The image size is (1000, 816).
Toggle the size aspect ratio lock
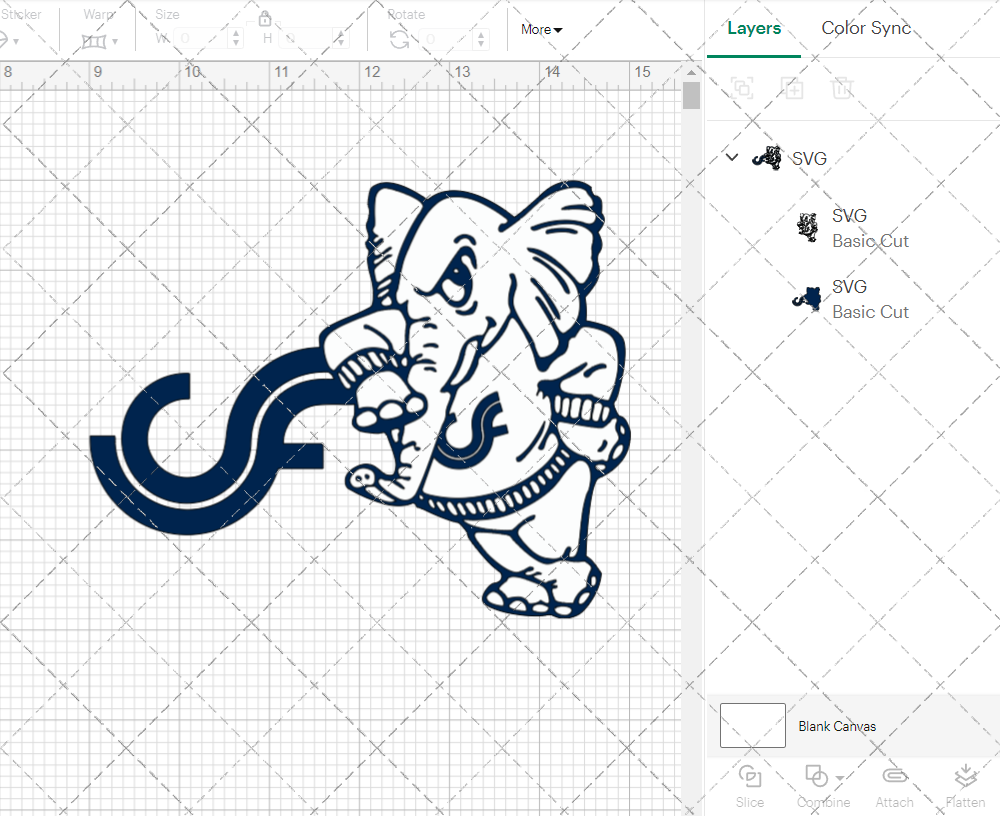(x=265, y=19)
